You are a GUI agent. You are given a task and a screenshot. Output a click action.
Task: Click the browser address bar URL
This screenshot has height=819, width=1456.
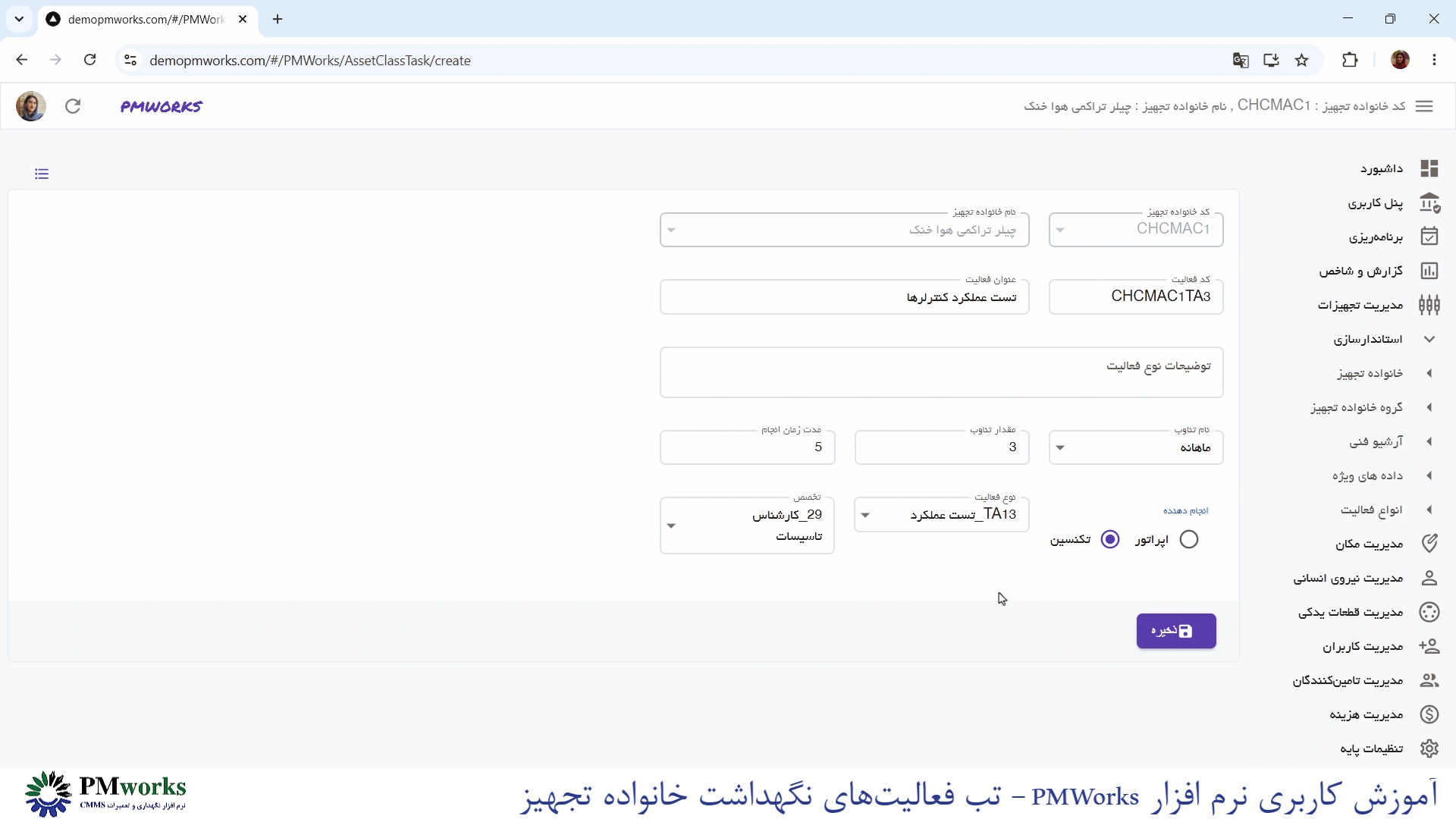coord(310,61)
